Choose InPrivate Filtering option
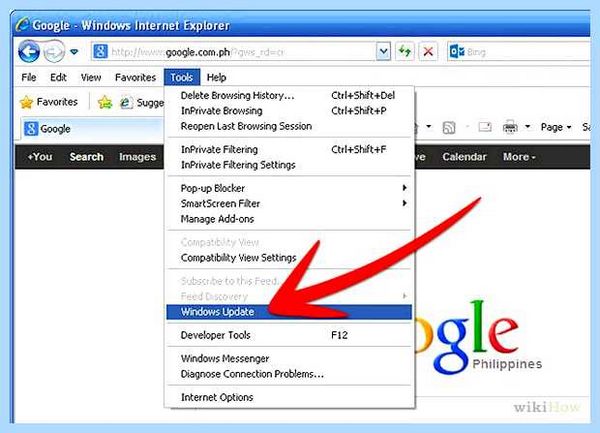This screenshot has width=600, height=433. [x=289, y=149]
